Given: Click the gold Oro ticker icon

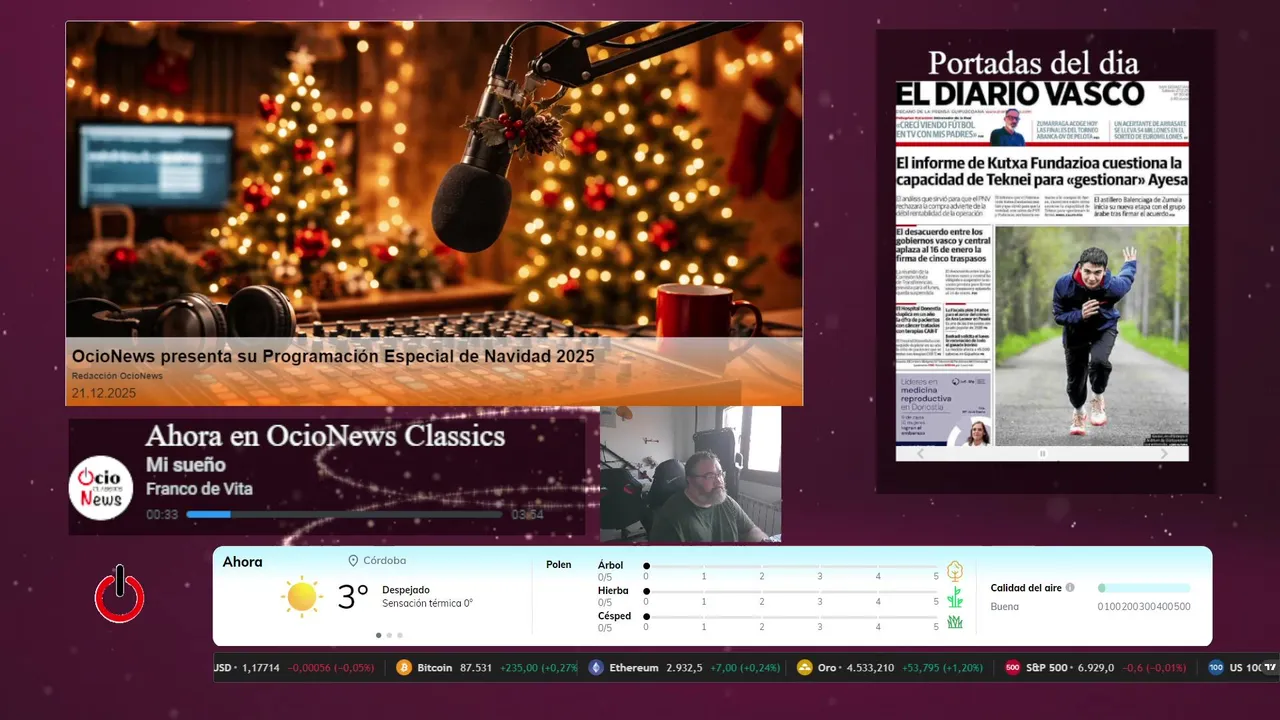Looking at the screenshot, I should coord(805,668).
